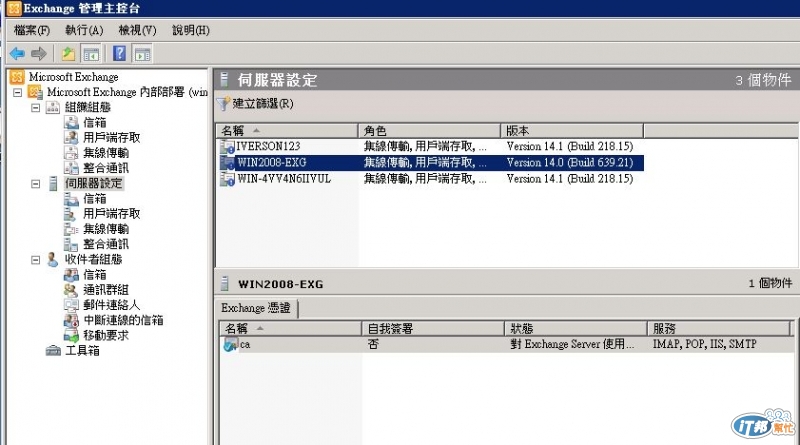This screenshot has width=800, height=445.
Task: Collapse the 組織組態 tree node
Action: [35, 108]
